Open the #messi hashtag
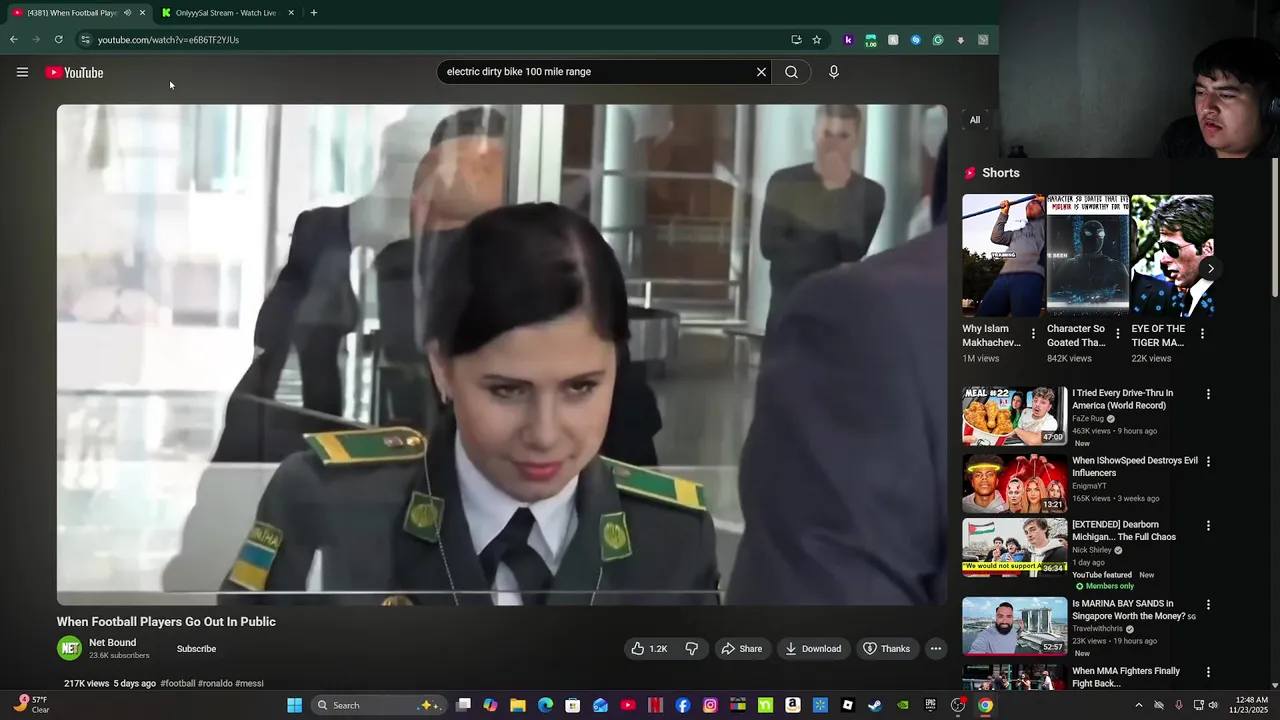Screen dimensions: 1280x720 pos(249,684)
